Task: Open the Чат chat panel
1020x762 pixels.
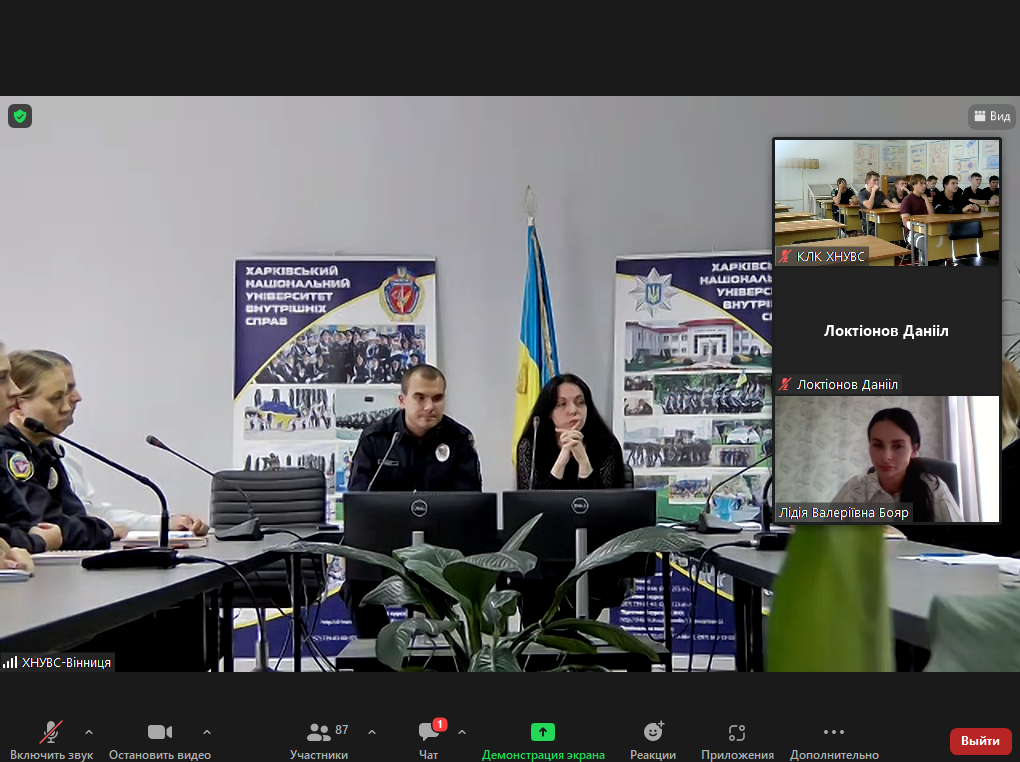Action: coord(430,740)
